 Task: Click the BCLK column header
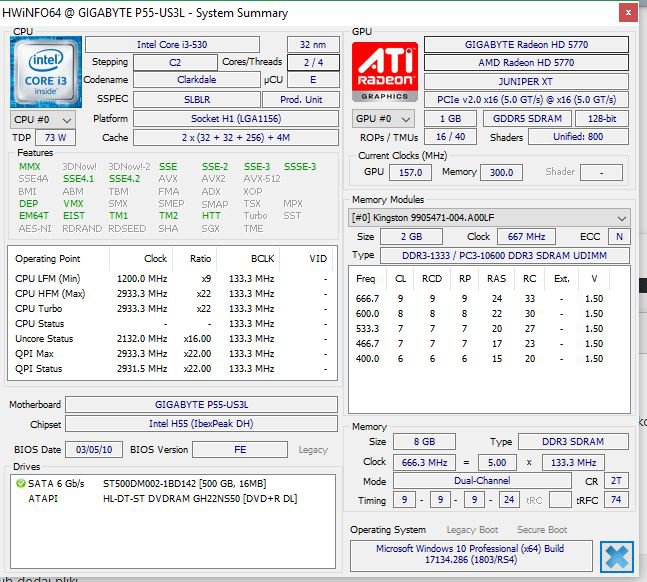[x=248, y=259]
